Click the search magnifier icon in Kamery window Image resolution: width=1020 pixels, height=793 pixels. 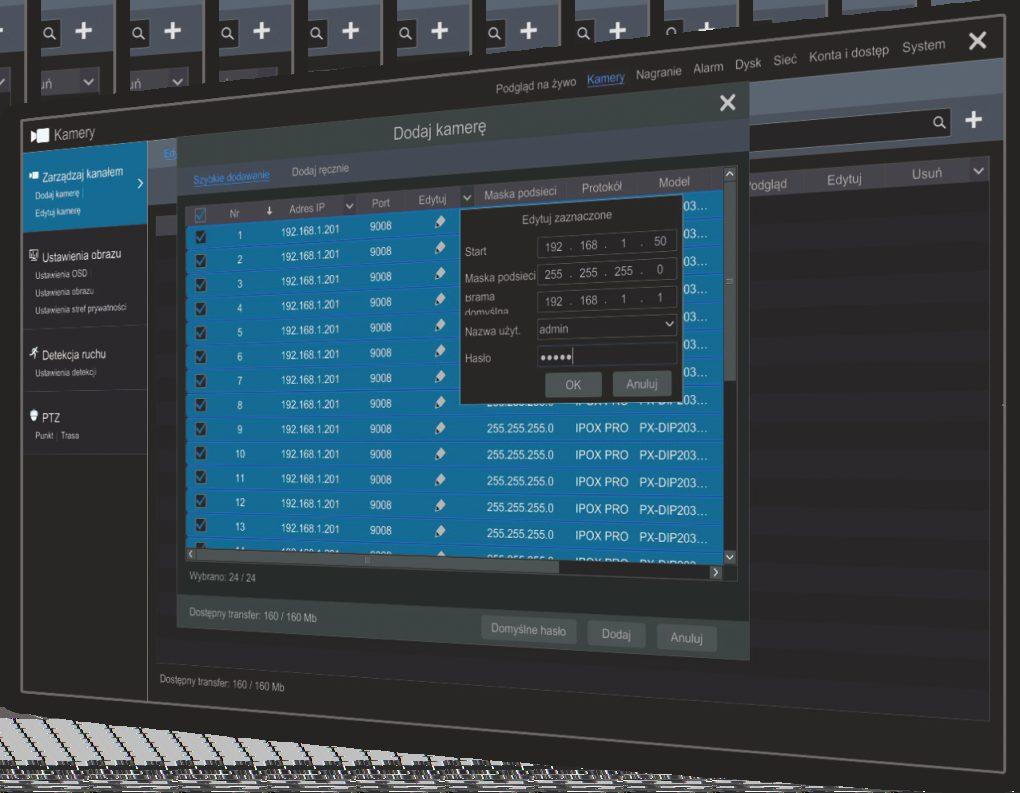point(939,122)
